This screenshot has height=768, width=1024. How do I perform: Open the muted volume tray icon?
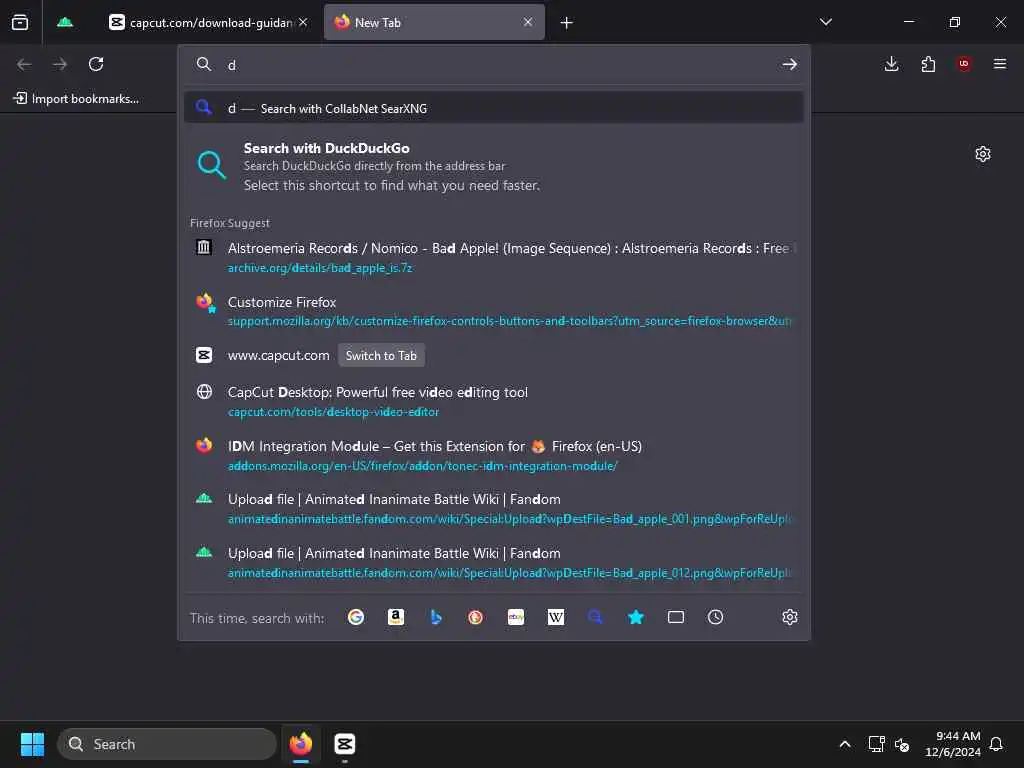(x=903, y=744)
